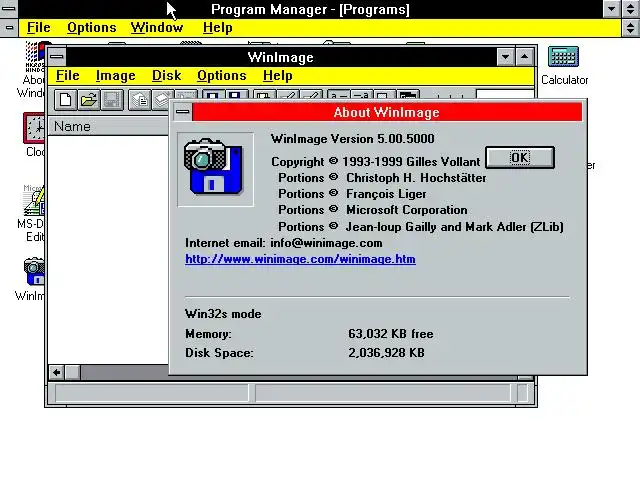The image size is (640, 480).
Task: Click the 'Memory:' label
Action: [x=208, y=334]
